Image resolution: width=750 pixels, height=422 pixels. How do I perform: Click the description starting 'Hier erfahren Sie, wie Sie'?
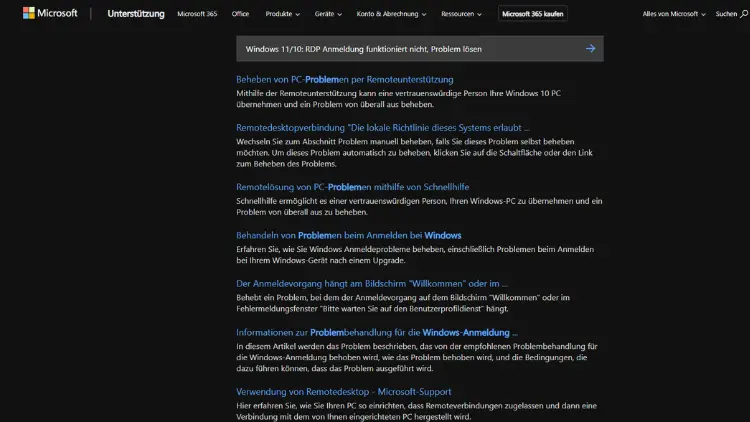click(x=416, y=411)
